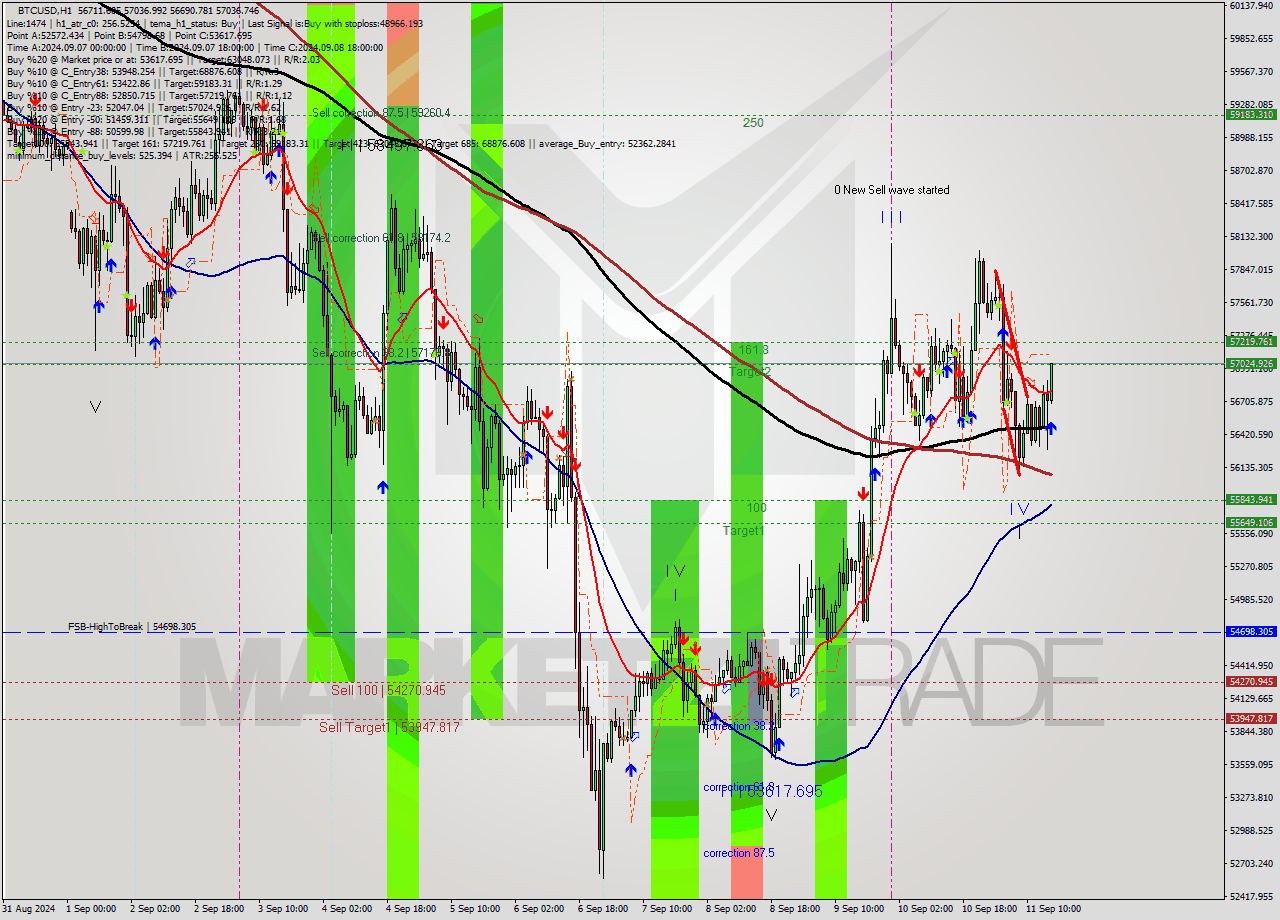This screenshot has width=1280, height=920.
Task: Click the green 59183.310 price label
Action: [1250, 115]
